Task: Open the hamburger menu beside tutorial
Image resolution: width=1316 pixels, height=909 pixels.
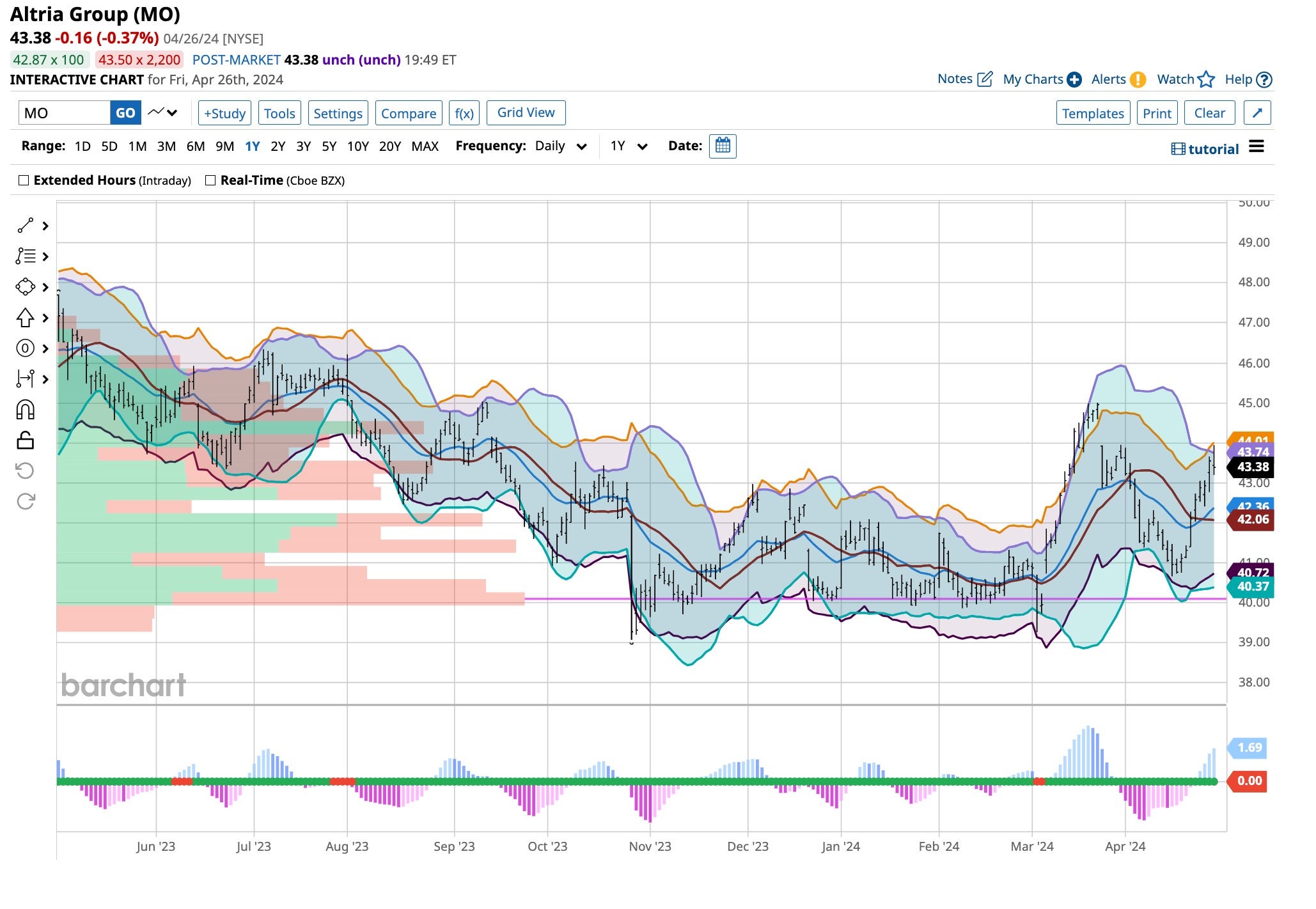Action: [1257, 146]
